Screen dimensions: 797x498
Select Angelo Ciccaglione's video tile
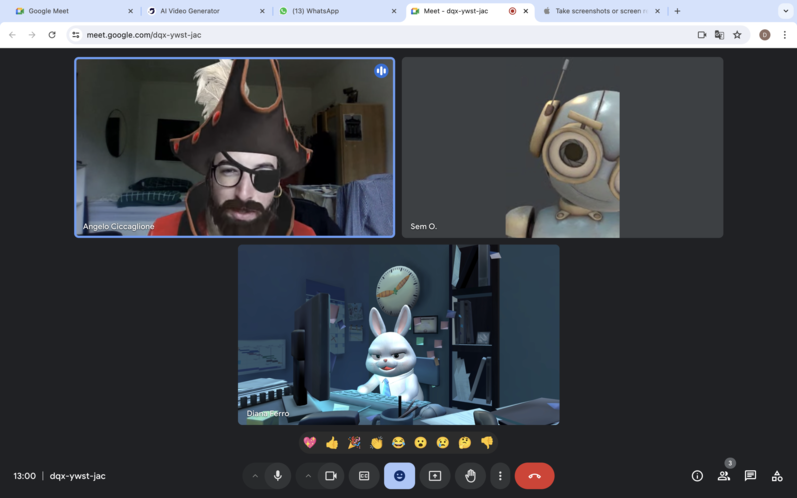(x=235, y=147)
